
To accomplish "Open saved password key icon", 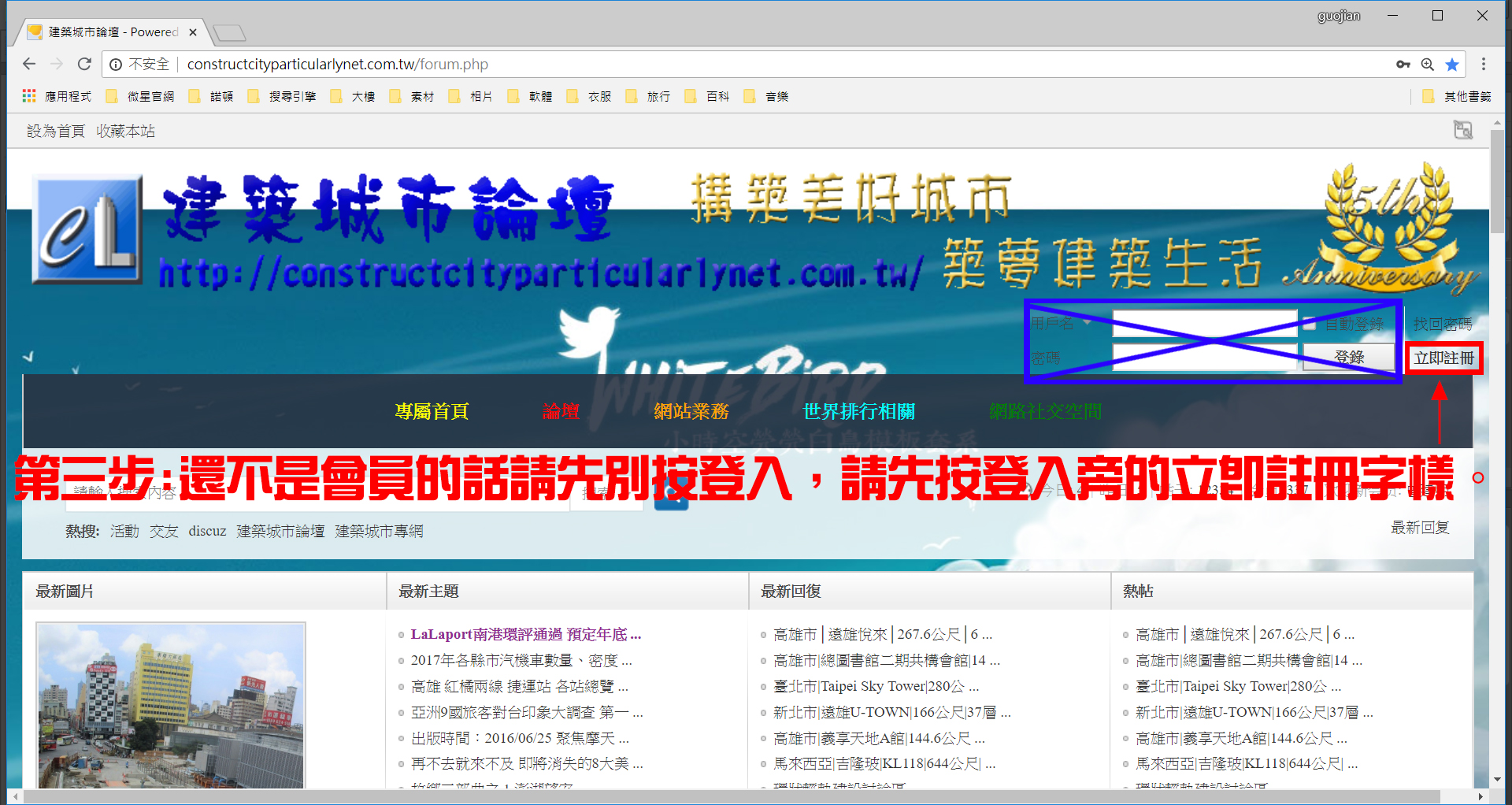I will pyautogui.click(x=1403, y=65).
